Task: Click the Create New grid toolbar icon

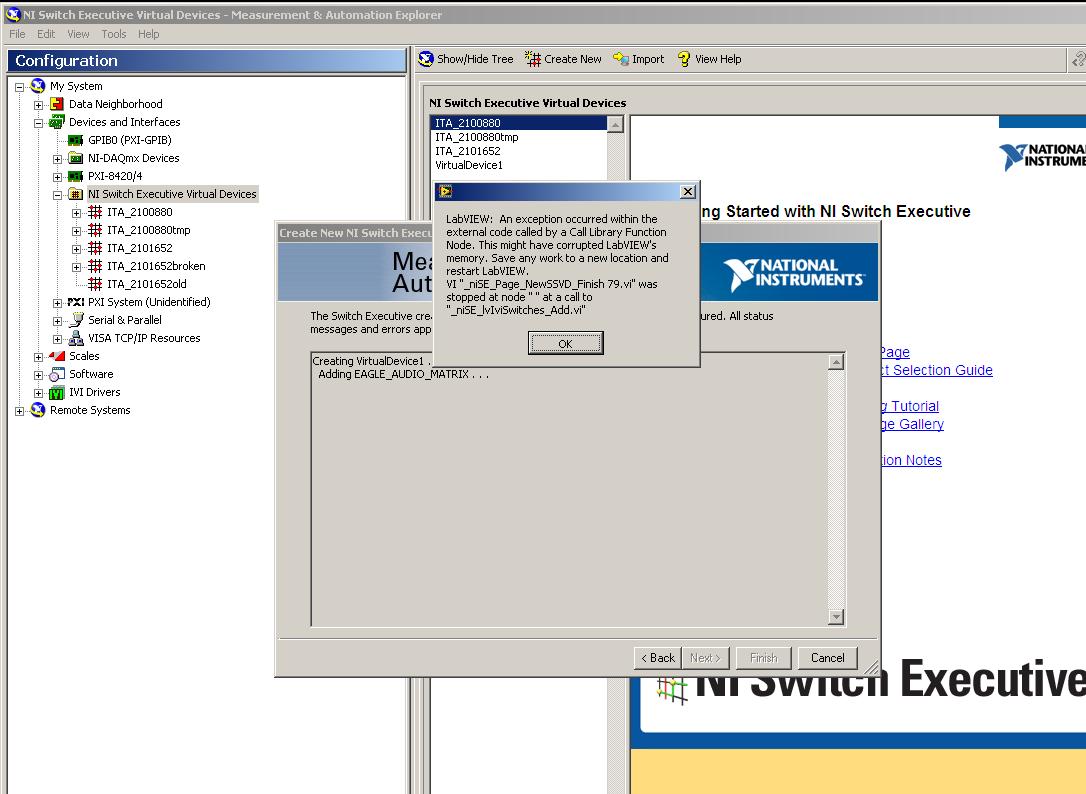Action: click(533, 59)
